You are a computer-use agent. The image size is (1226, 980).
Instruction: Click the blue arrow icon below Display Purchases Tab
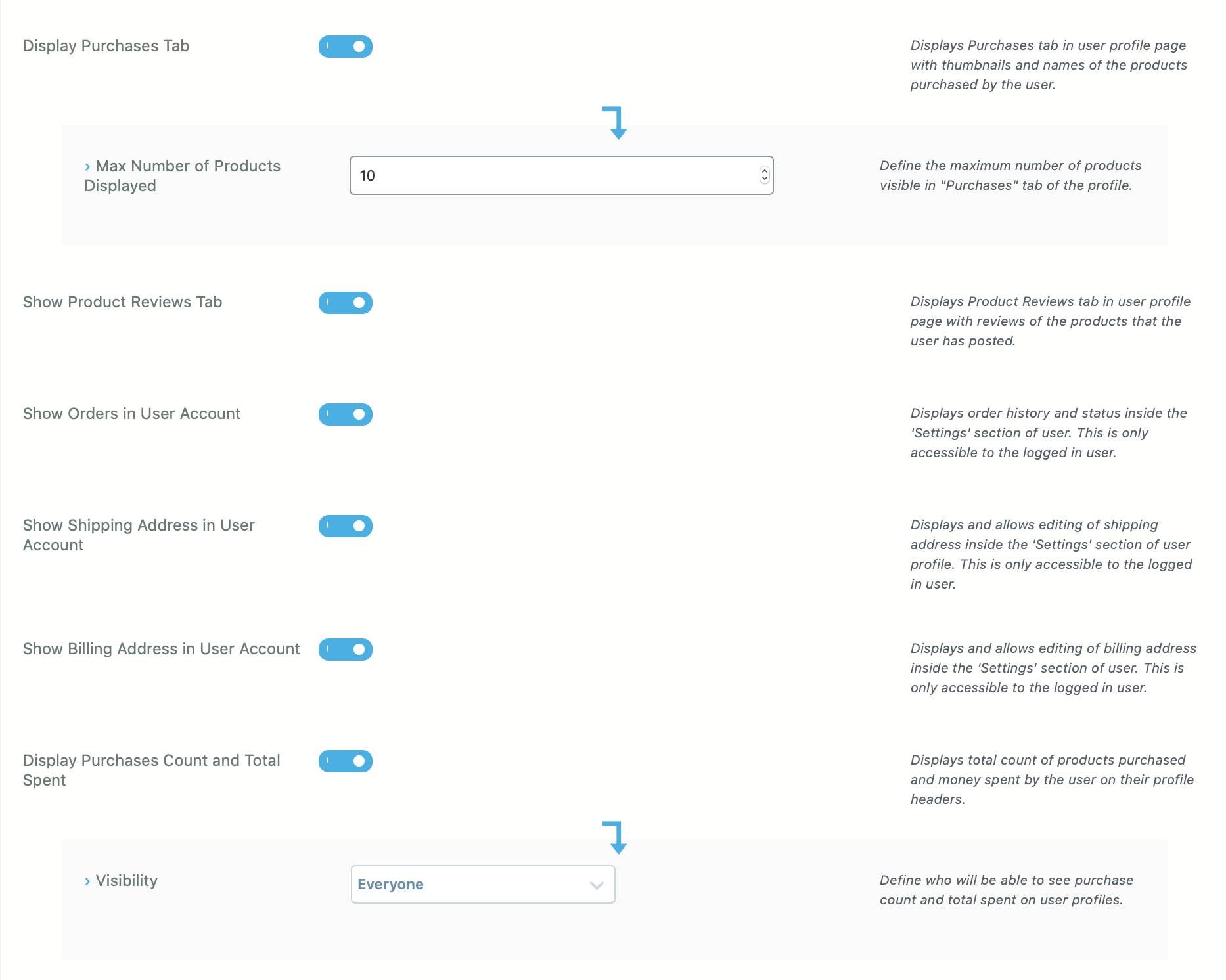click(616, 123)
